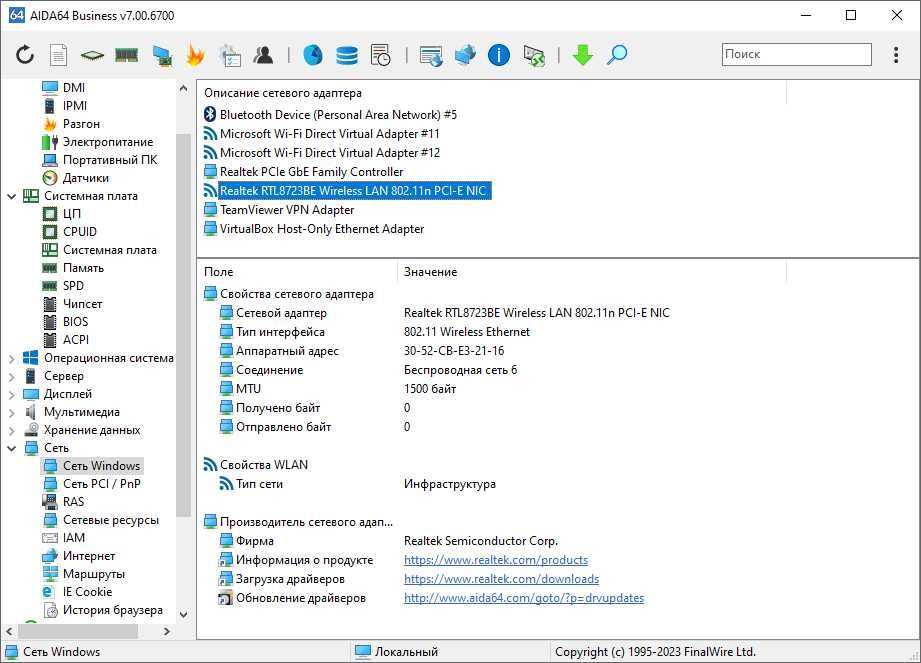
Task: Open the audit checklist toolbar icon
Action: pos(230,56)
